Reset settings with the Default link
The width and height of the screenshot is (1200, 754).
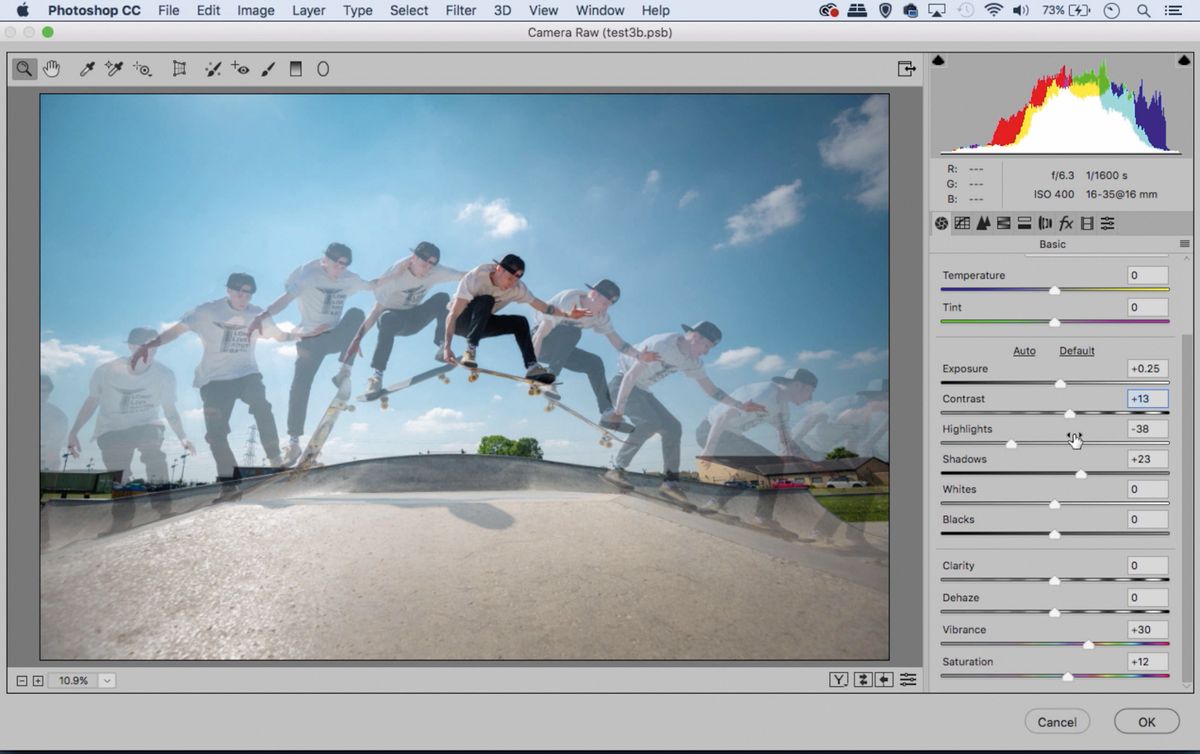pyautogui.click(x=1077, y=351)
